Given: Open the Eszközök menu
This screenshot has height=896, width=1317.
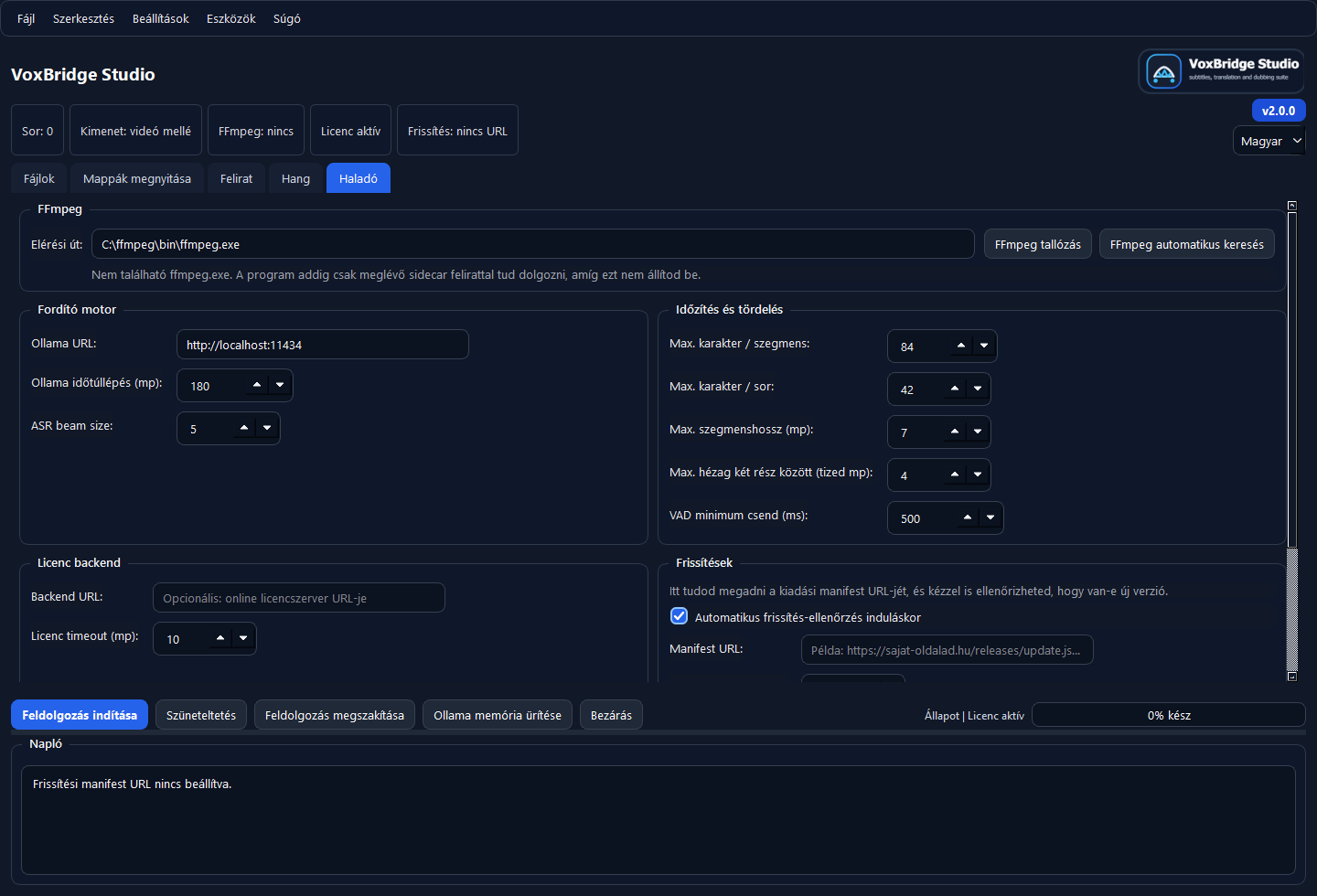Looking at the screenshot, I should [230, 18].
